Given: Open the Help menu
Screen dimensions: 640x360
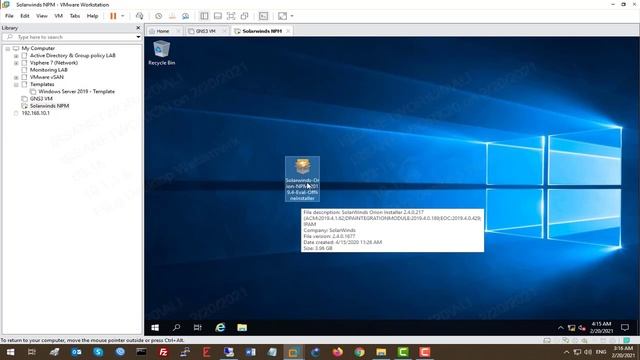Looking at the screenshot, I should 92,16.
